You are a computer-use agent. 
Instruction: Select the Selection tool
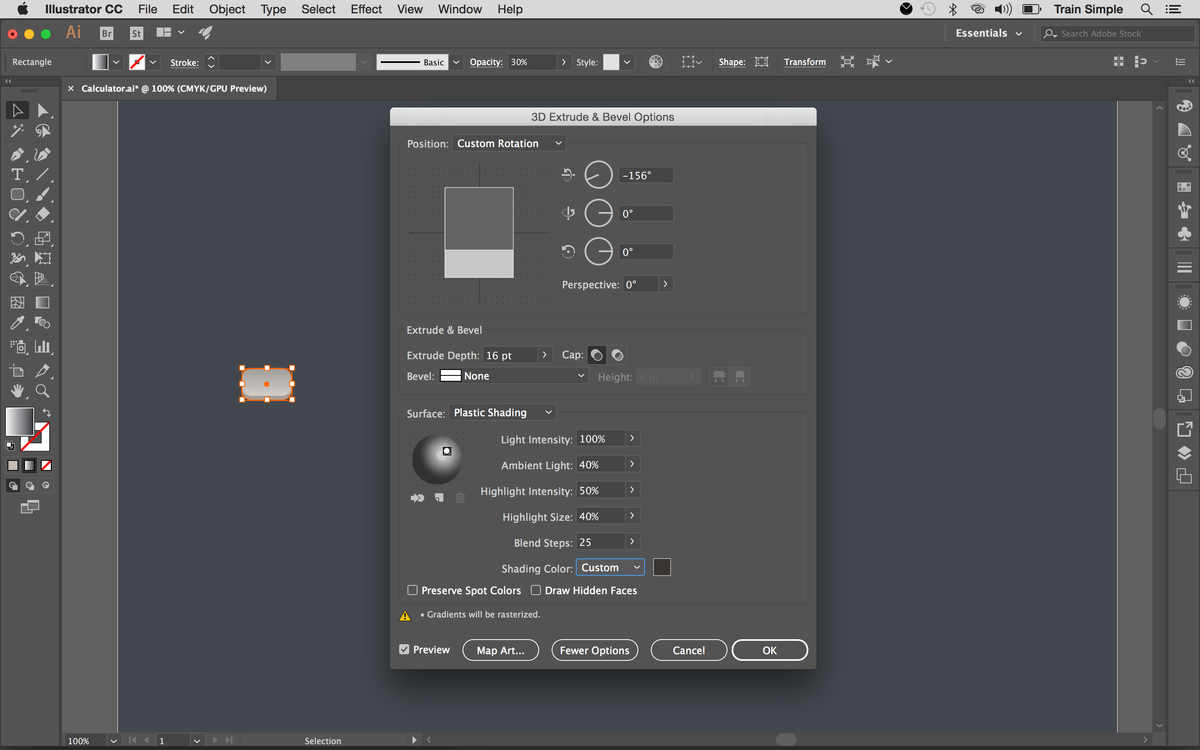15,111
